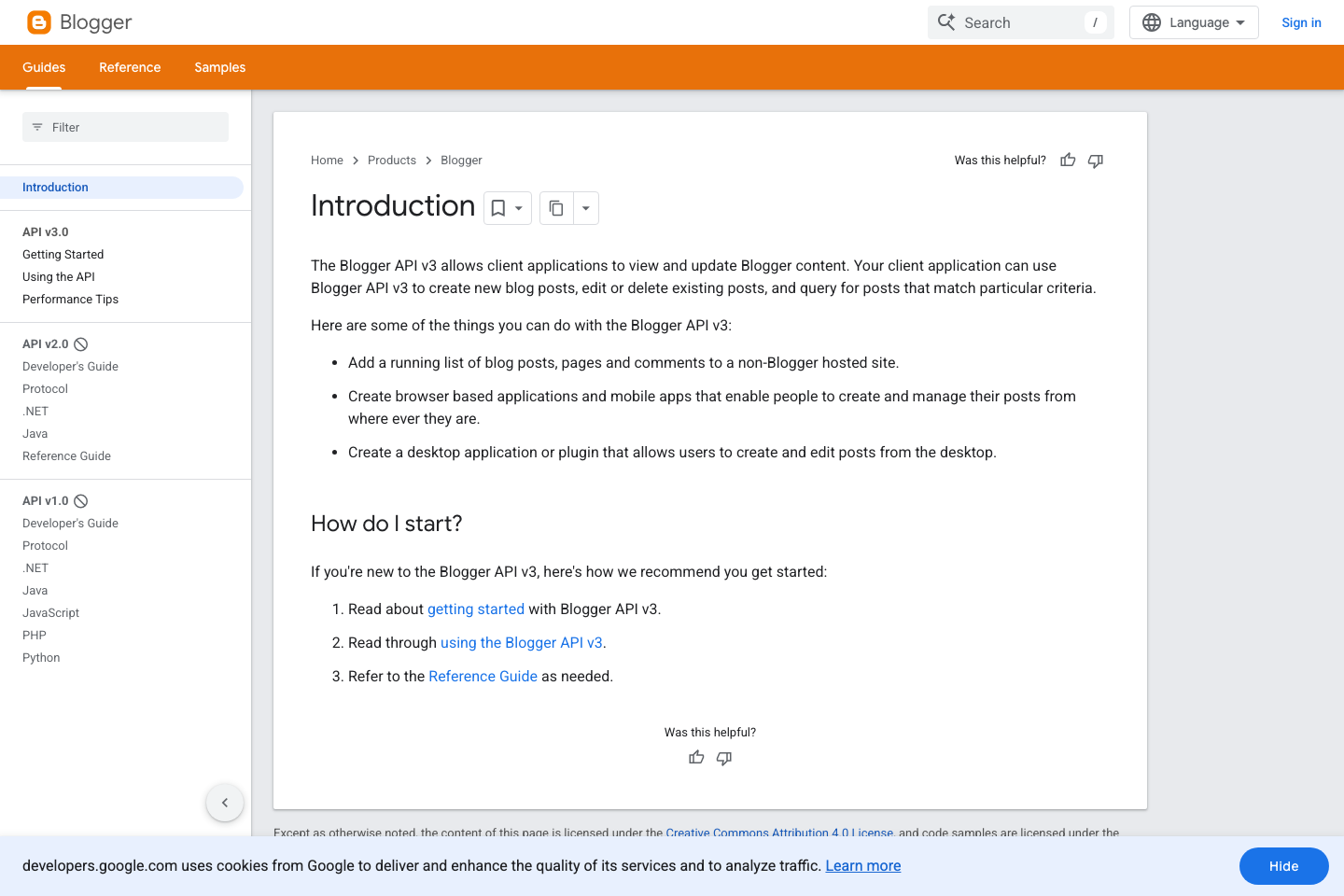Hide the cookies notification banner
The image size is (1344, 896).
pos(1283,866)
